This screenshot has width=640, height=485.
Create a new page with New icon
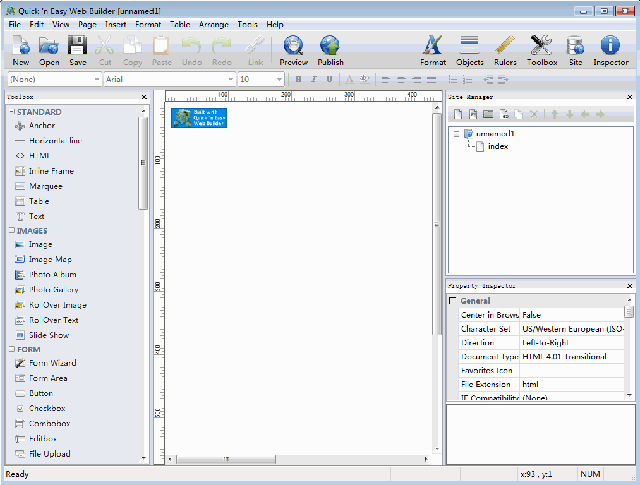point(21,50)
